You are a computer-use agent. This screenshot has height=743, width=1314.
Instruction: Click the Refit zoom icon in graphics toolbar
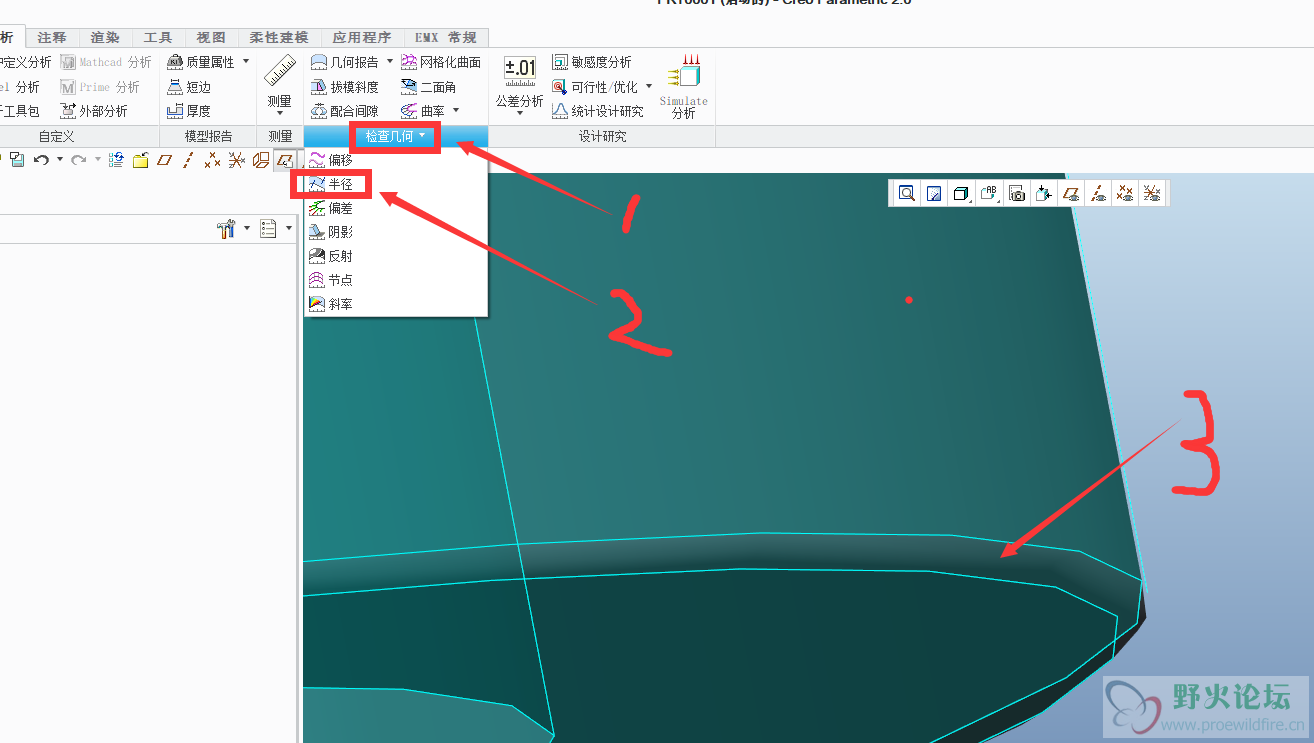[x=906, y=193]
